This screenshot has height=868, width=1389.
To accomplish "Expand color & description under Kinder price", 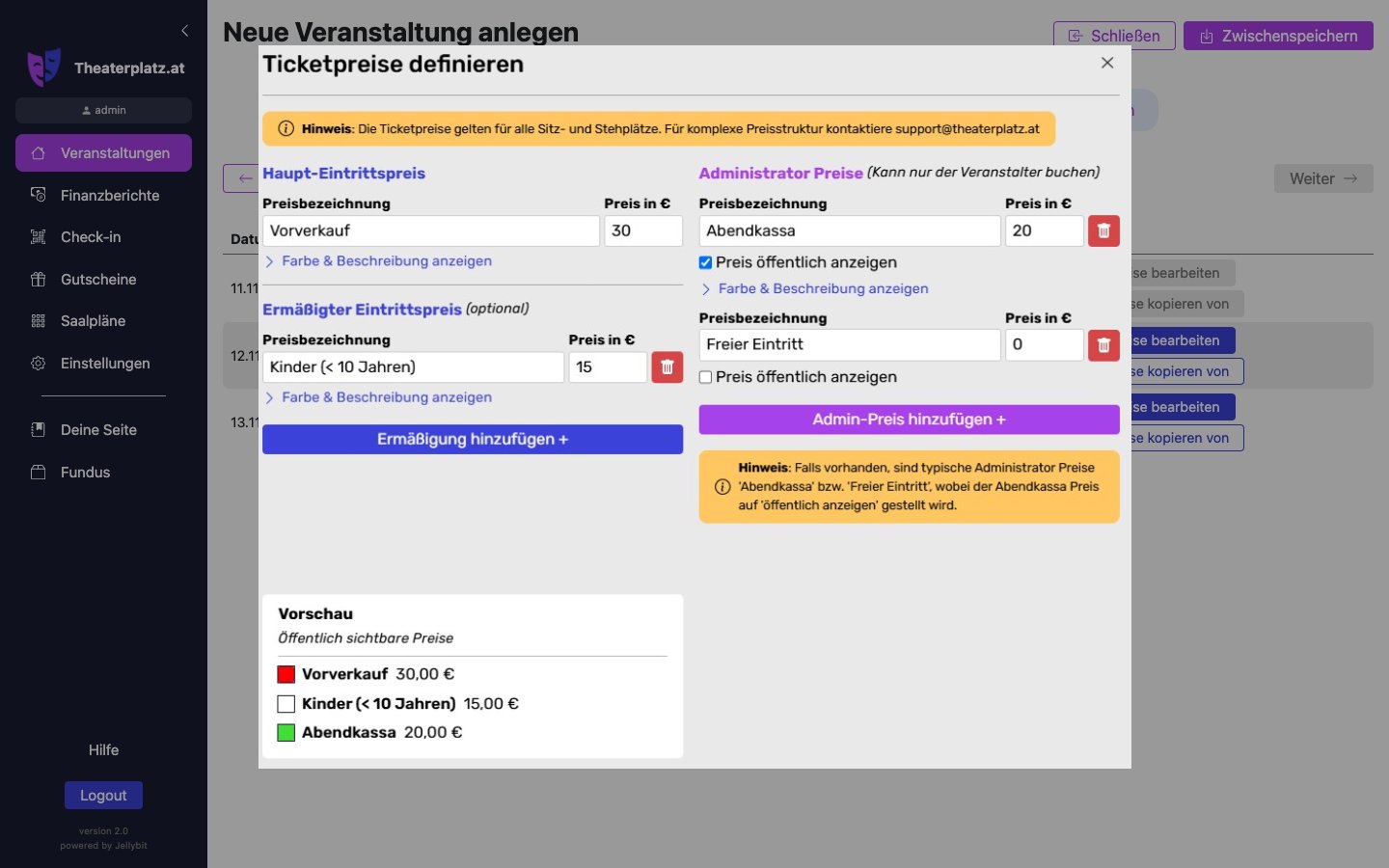I will (386, 397).
